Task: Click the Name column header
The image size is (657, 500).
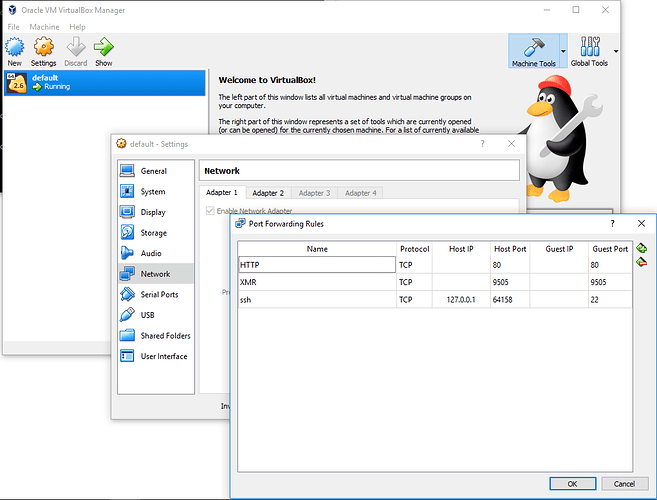Action: tap(317, 249)
